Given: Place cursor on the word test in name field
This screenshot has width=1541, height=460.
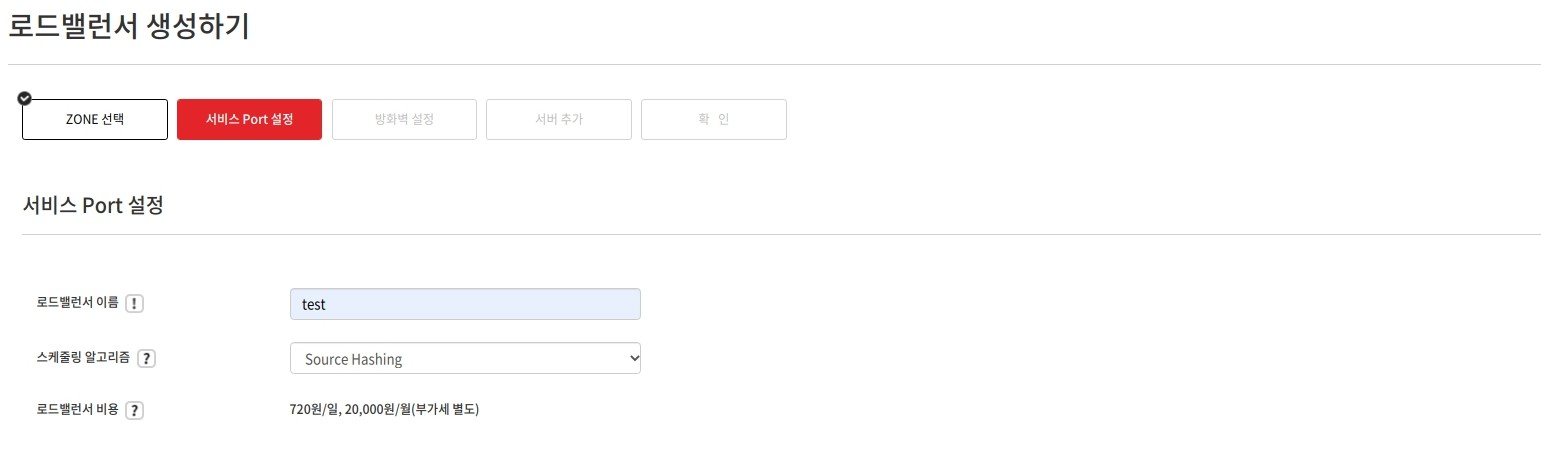Looking at the screenshot, I should 314,304.
